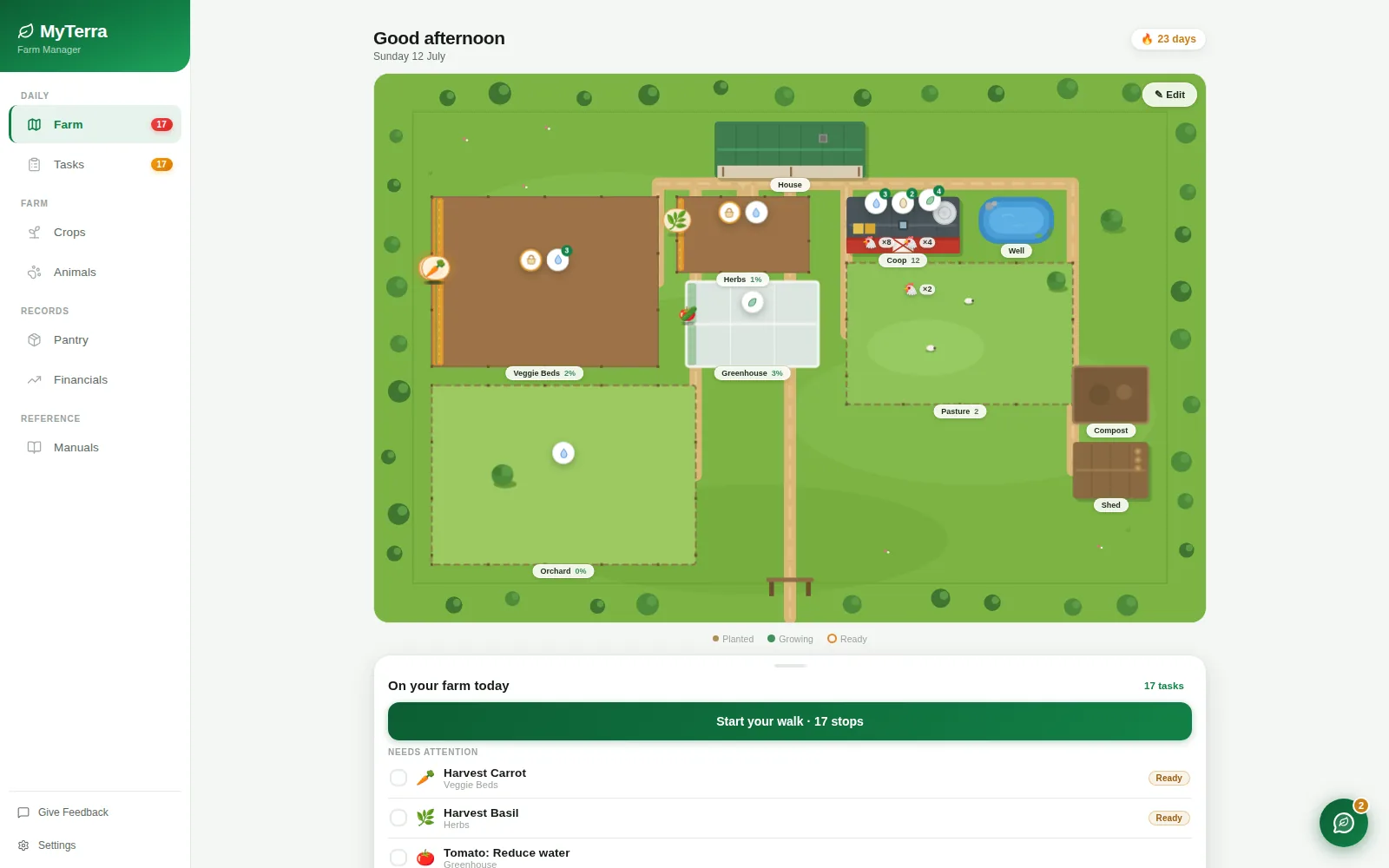Click the water drop icon on Veggie Beds
This screenshot has height=868, width=1389.
tap(558, 260)
